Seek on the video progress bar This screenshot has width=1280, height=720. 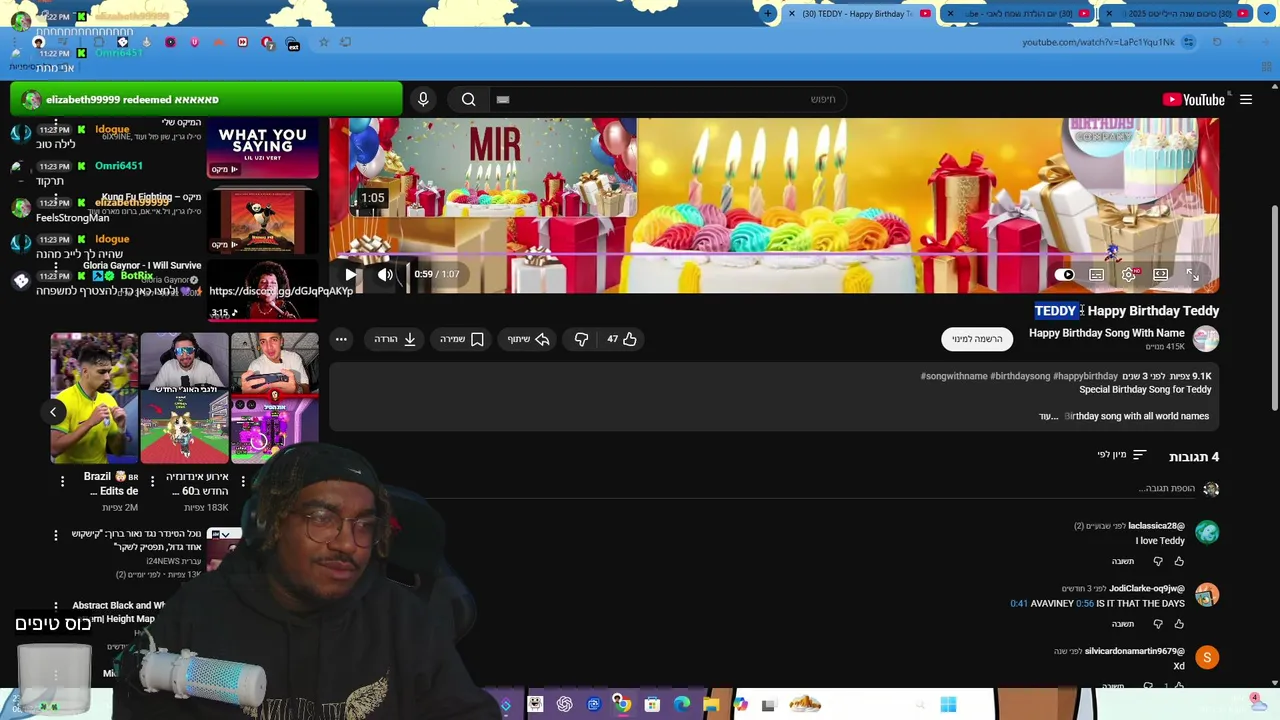point(774,255)
